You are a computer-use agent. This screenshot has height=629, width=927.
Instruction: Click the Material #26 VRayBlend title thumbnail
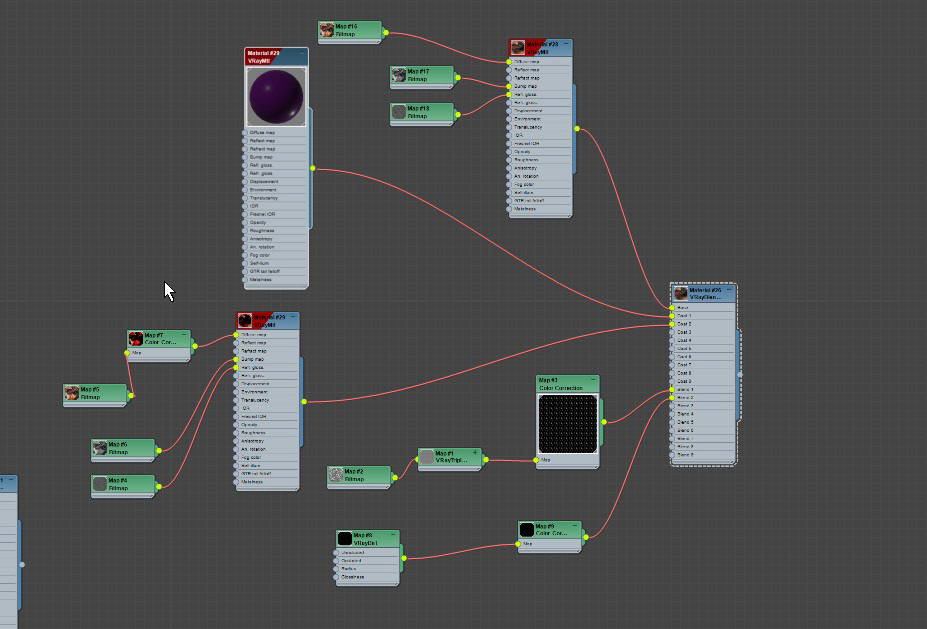click(x=681, y=293)
